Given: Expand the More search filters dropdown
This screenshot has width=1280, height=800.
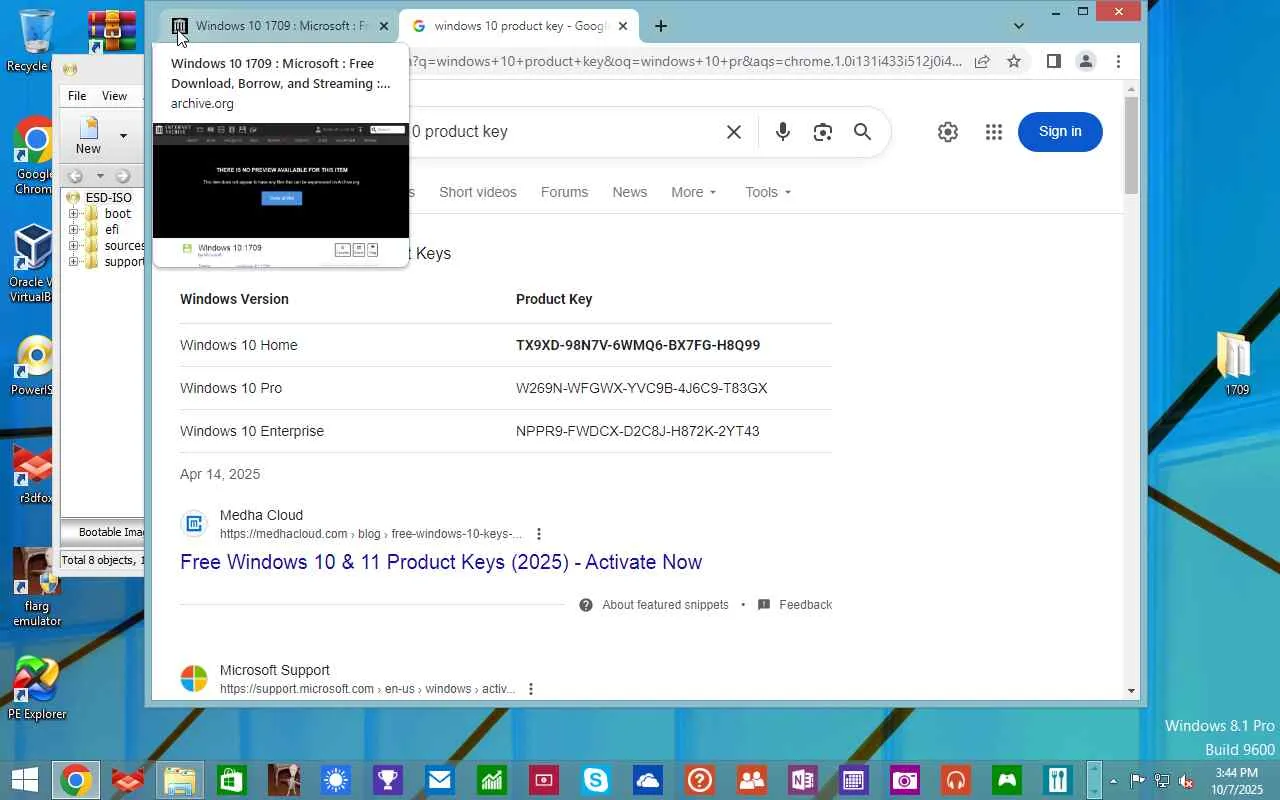Looking at the screenshot, I should pos(694,192).
